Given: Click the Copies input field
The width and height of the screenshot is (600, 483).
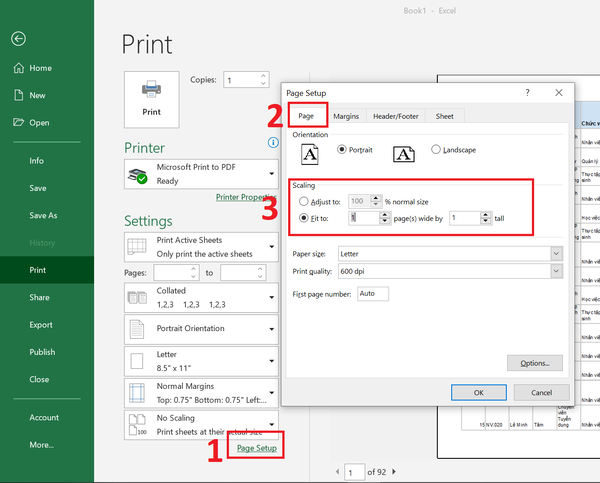Looking at the screenshot, I should click(242, 80).
